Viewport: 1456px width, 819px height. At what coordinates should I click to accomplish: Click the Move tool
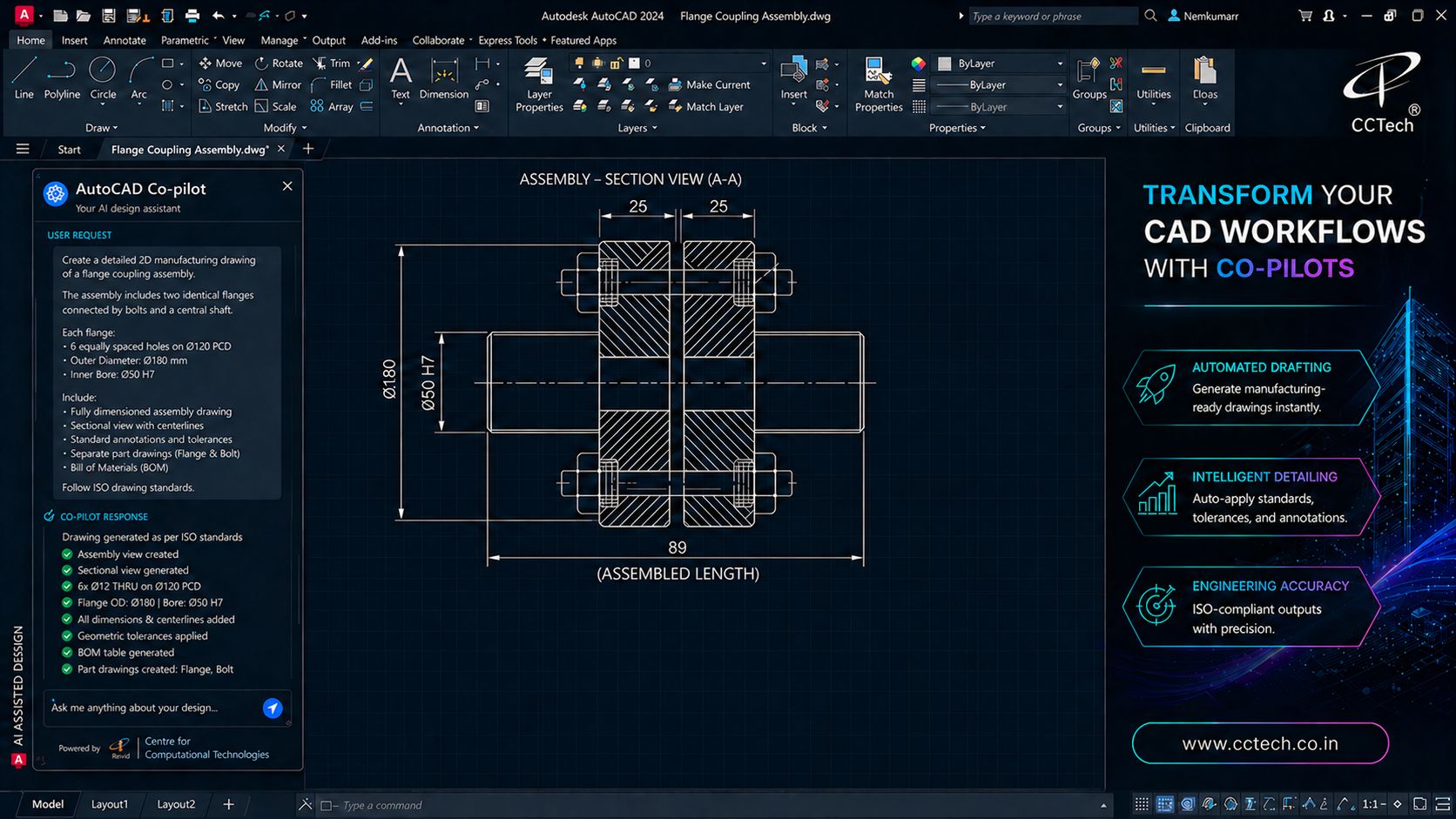[x=220, y=63]
